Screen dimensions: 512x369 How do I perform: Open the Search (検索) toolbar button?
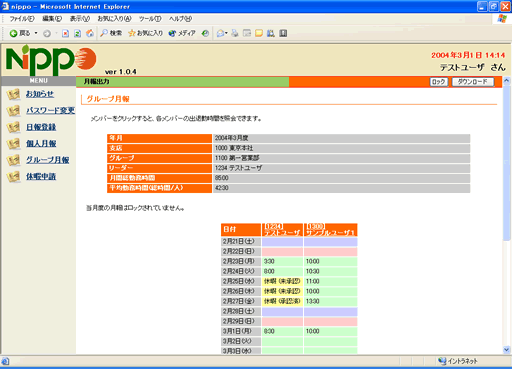(x=111, y=33)
